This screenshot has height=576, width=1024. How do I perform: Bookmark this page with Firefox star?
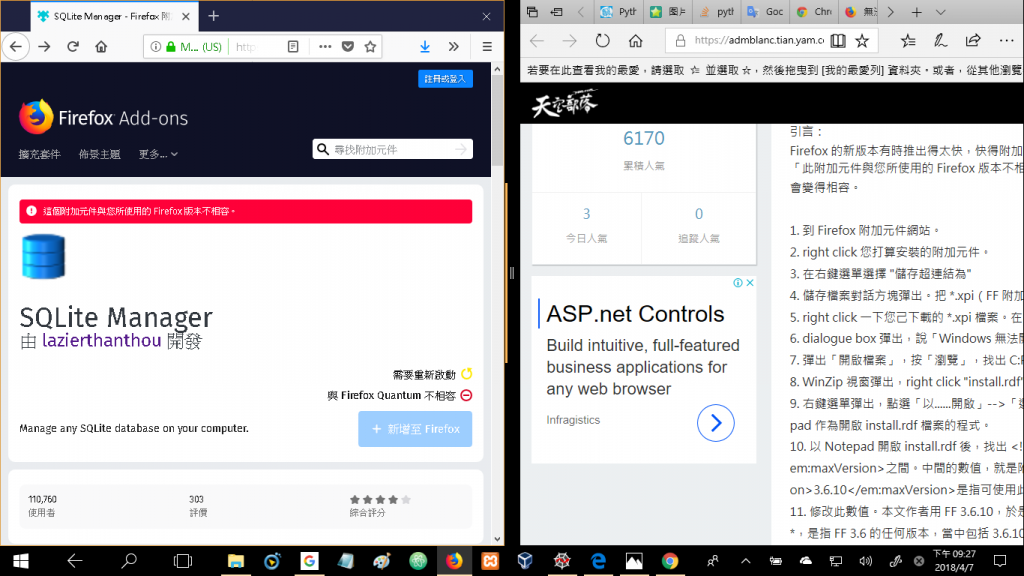click(370, 47)
